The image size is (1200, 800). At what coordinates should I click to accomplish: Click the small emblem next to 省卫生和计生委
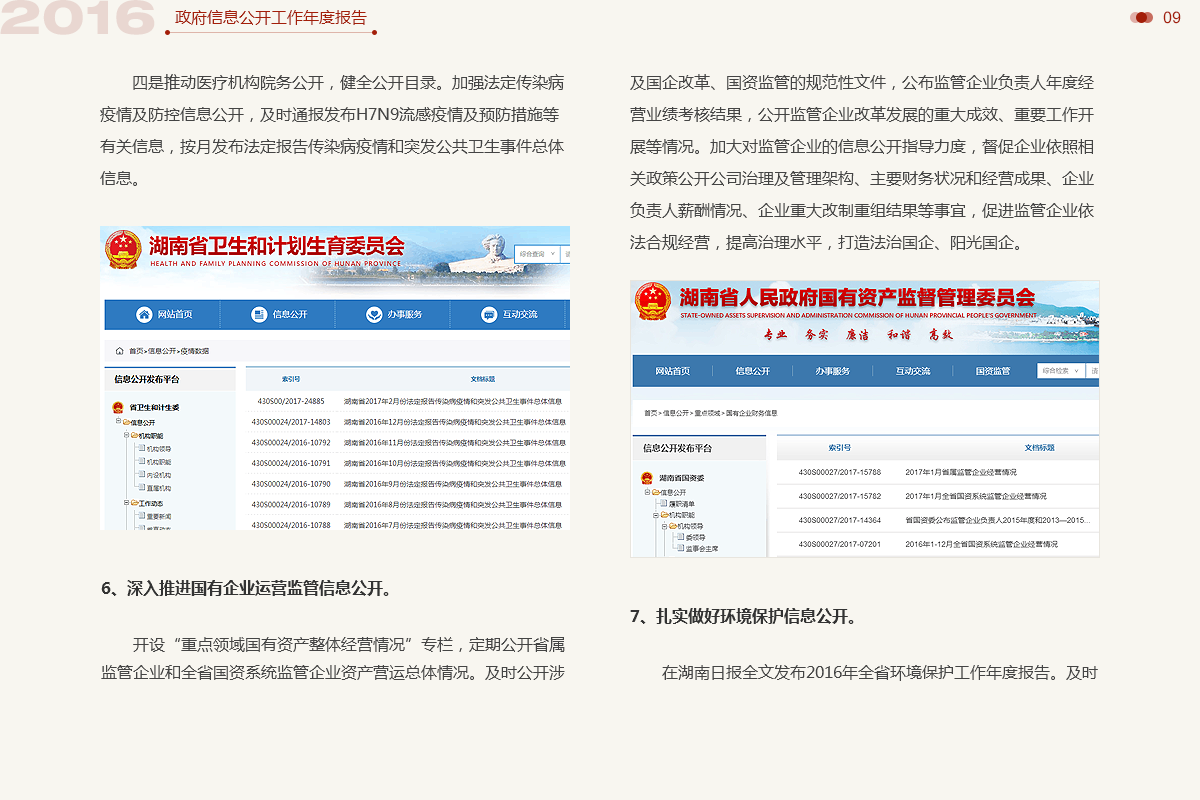click(x=119, y=407)
